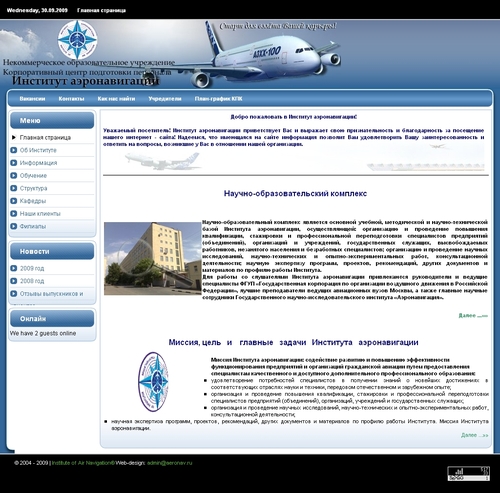Click the building photo thumbnail
Screen dimensions: 500x493
click(153, 259)
